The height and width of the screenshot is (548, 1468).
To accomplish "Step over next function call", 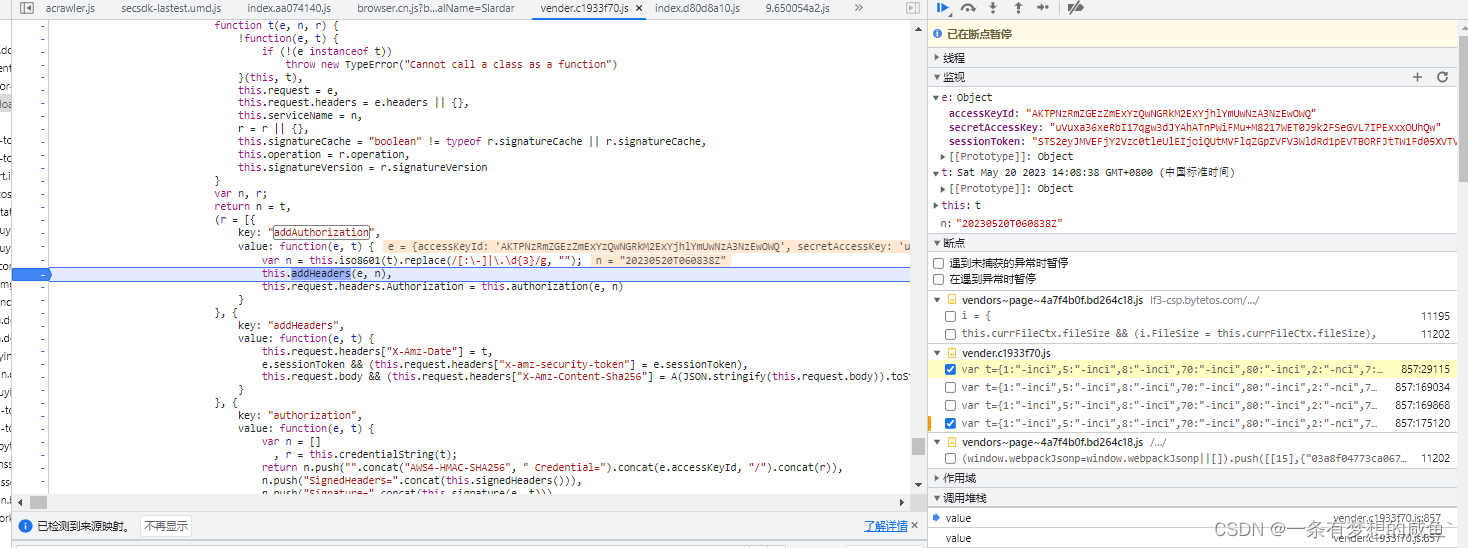I will click(968, 8).
